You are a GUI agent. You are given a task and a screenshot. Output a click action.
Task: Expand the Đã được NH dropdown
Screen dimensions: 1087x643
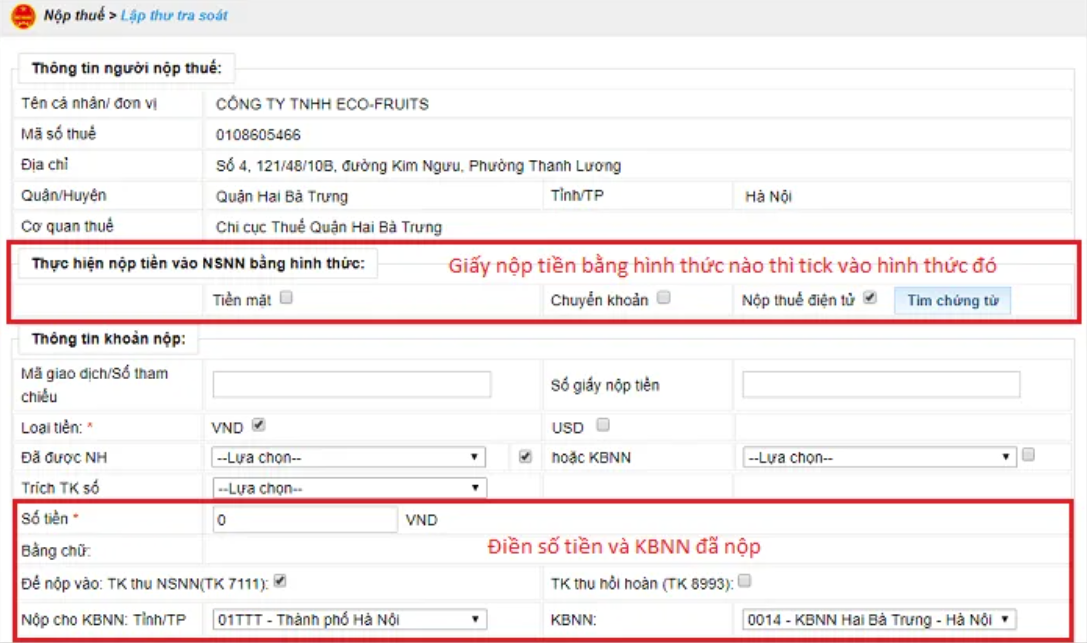pyautogui.click(x=349, y=457)
